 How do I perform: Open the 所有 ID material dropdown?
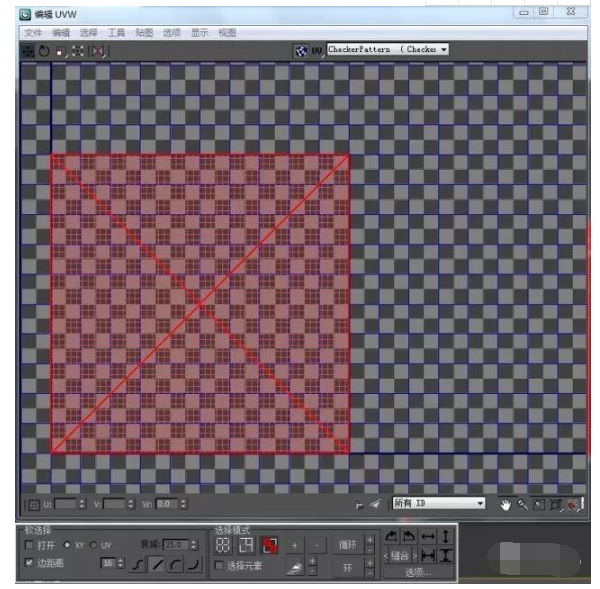439,503
